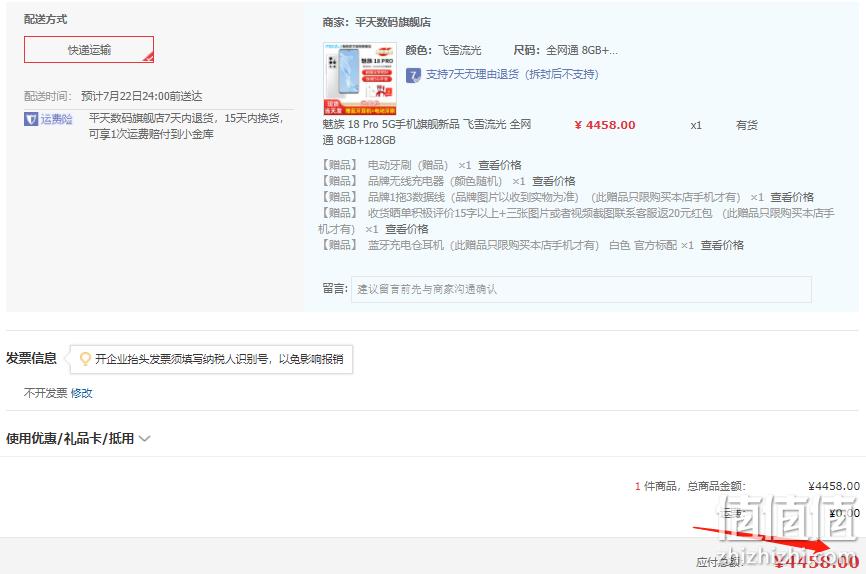Click the x1 item quantity text
Image resolution: width=866 pixels, height=574 pixels.
(696, 125)
